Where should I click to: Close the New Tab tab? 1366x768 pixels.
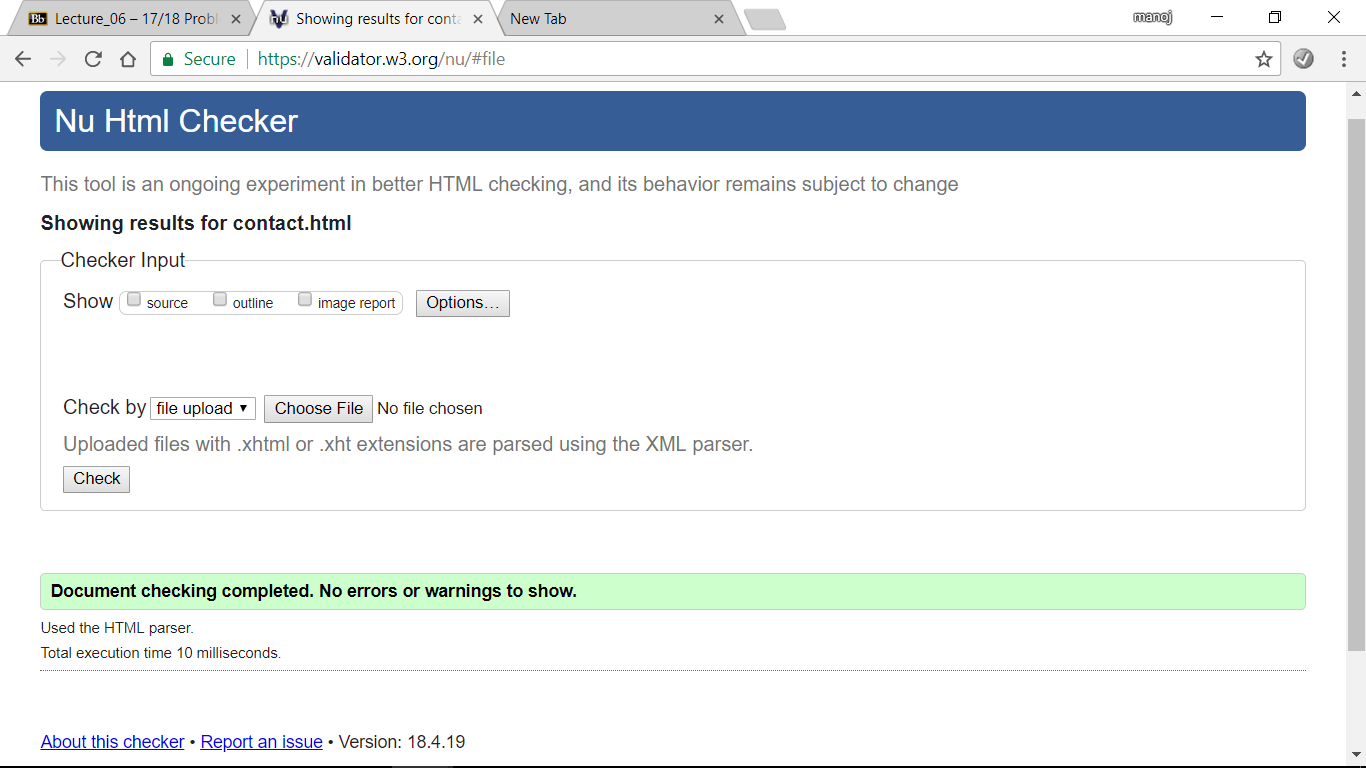[719, 19]
